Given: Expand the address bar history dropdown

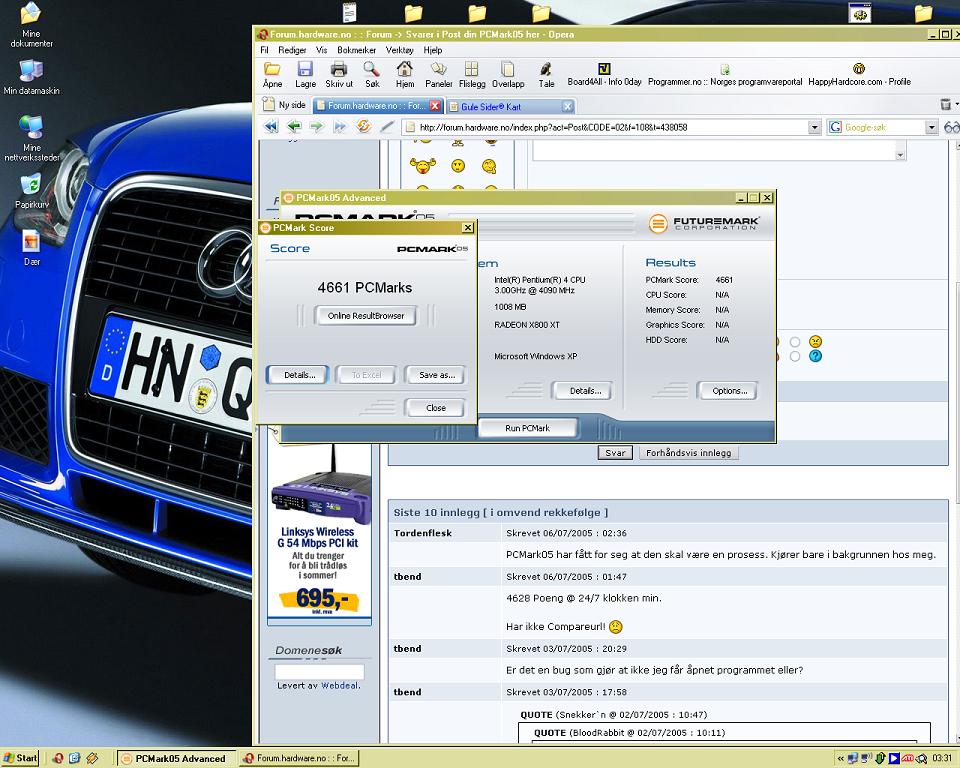Looking at the screenshot, I should point(814,127).
